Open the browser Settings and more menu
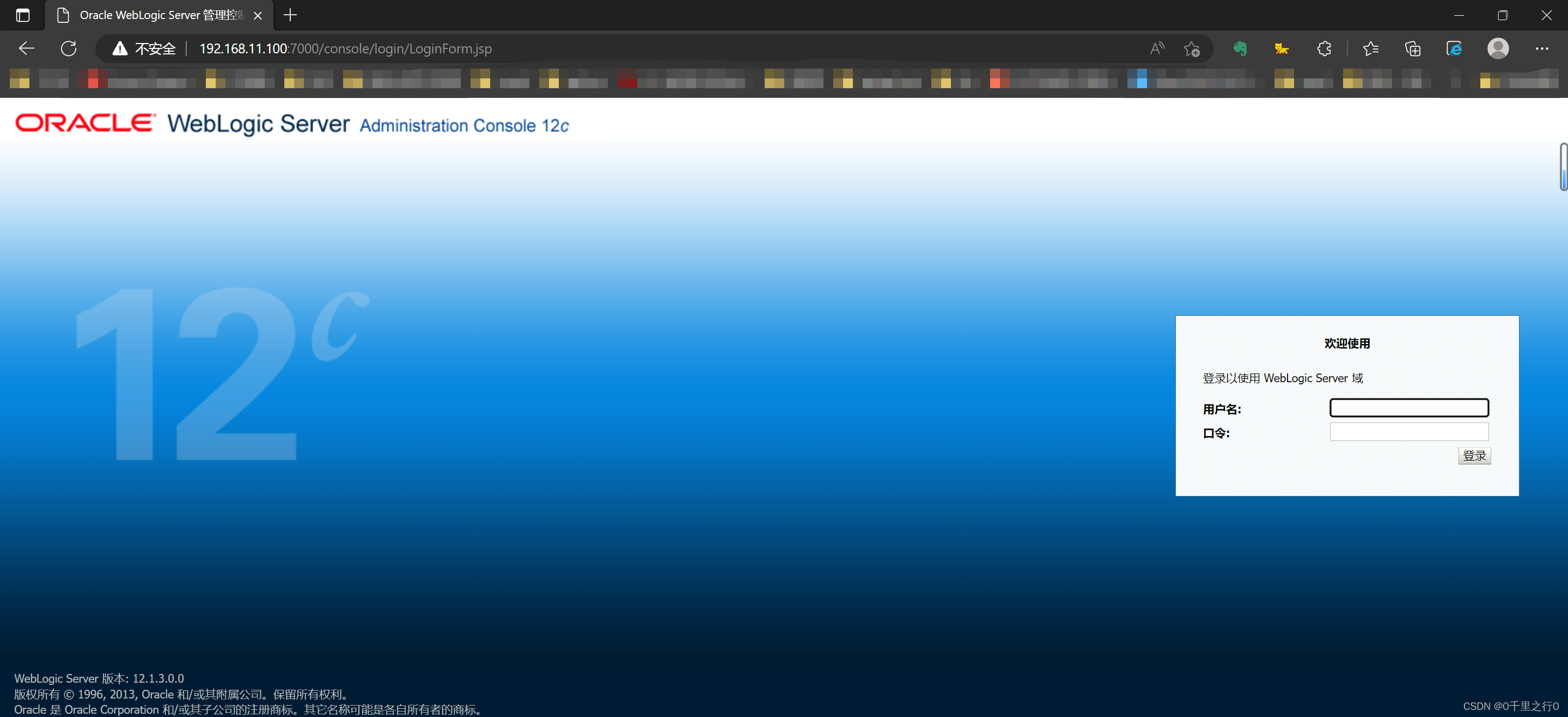 [1542, 48]
